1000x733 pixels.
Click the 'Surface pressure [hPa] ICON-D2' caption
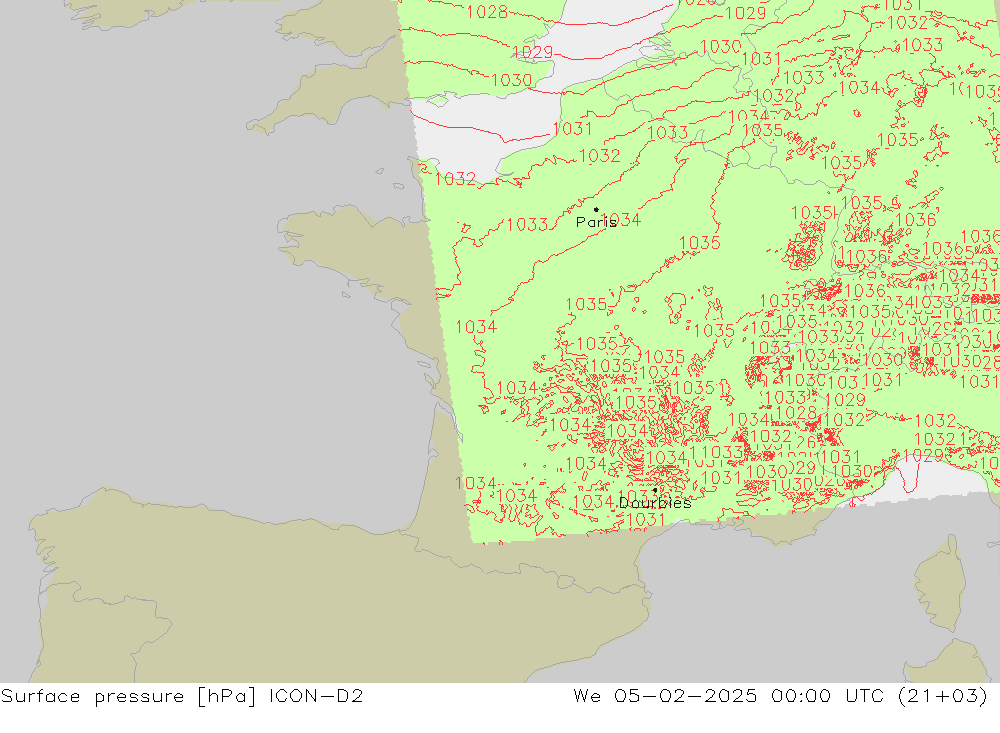(x=182, y=695)
